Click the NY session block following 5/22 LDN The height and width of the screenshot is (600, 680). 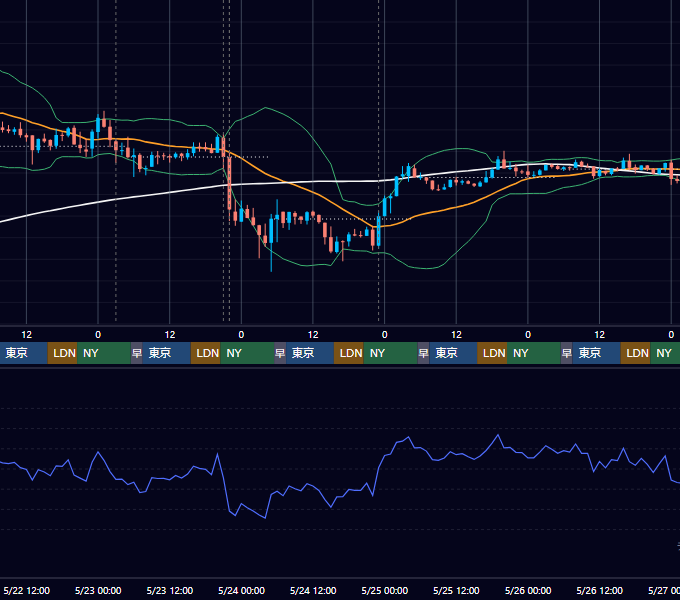point(104,353)
